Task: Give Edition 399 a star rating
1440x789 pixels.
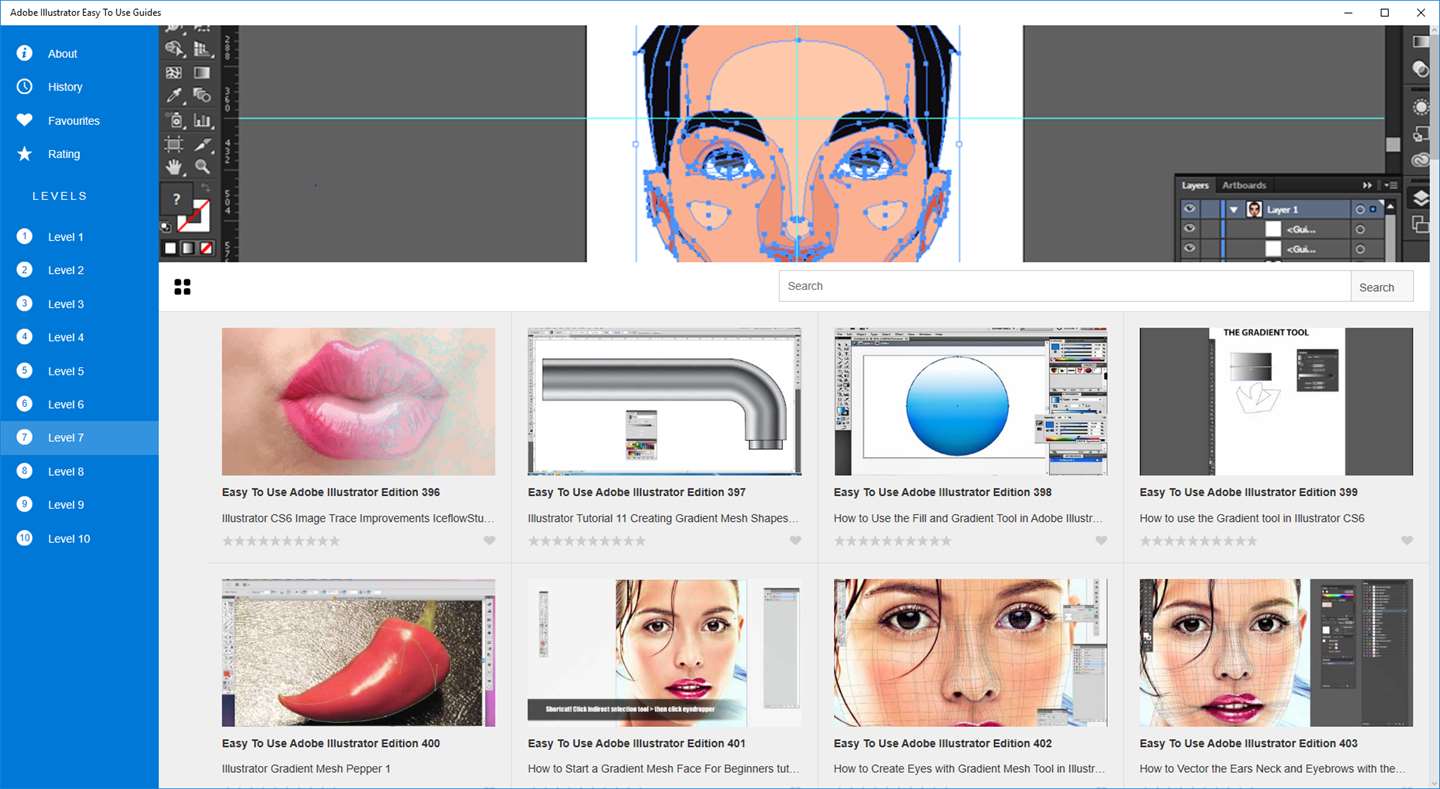Action: [x=1199, y=541]
